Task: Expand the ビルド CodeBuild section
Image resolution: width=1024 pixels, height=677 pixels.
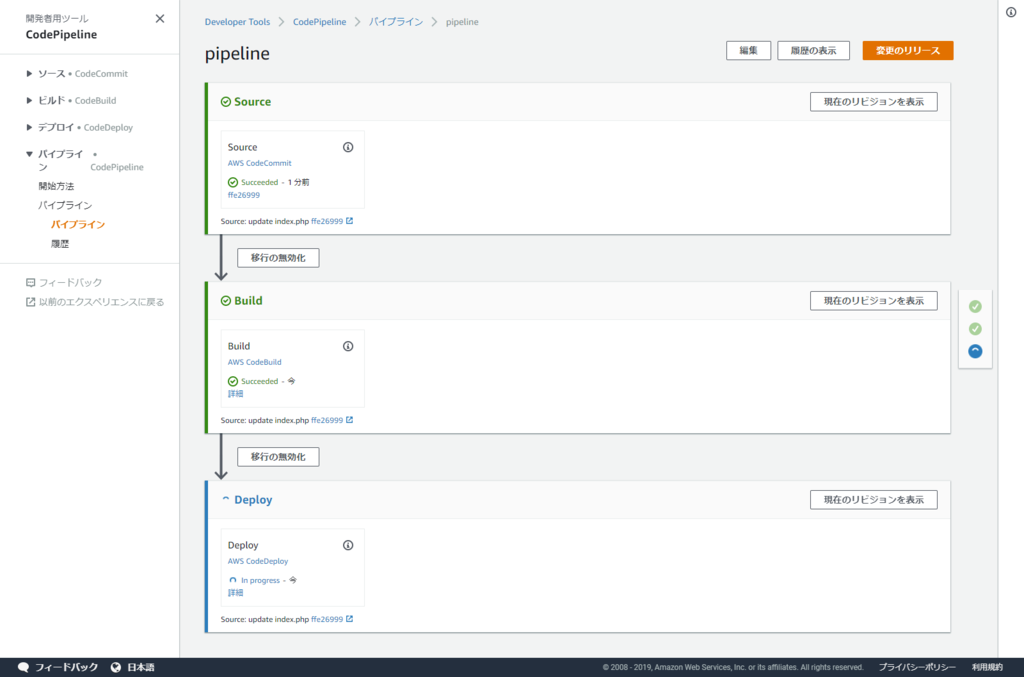Action: 29,101
